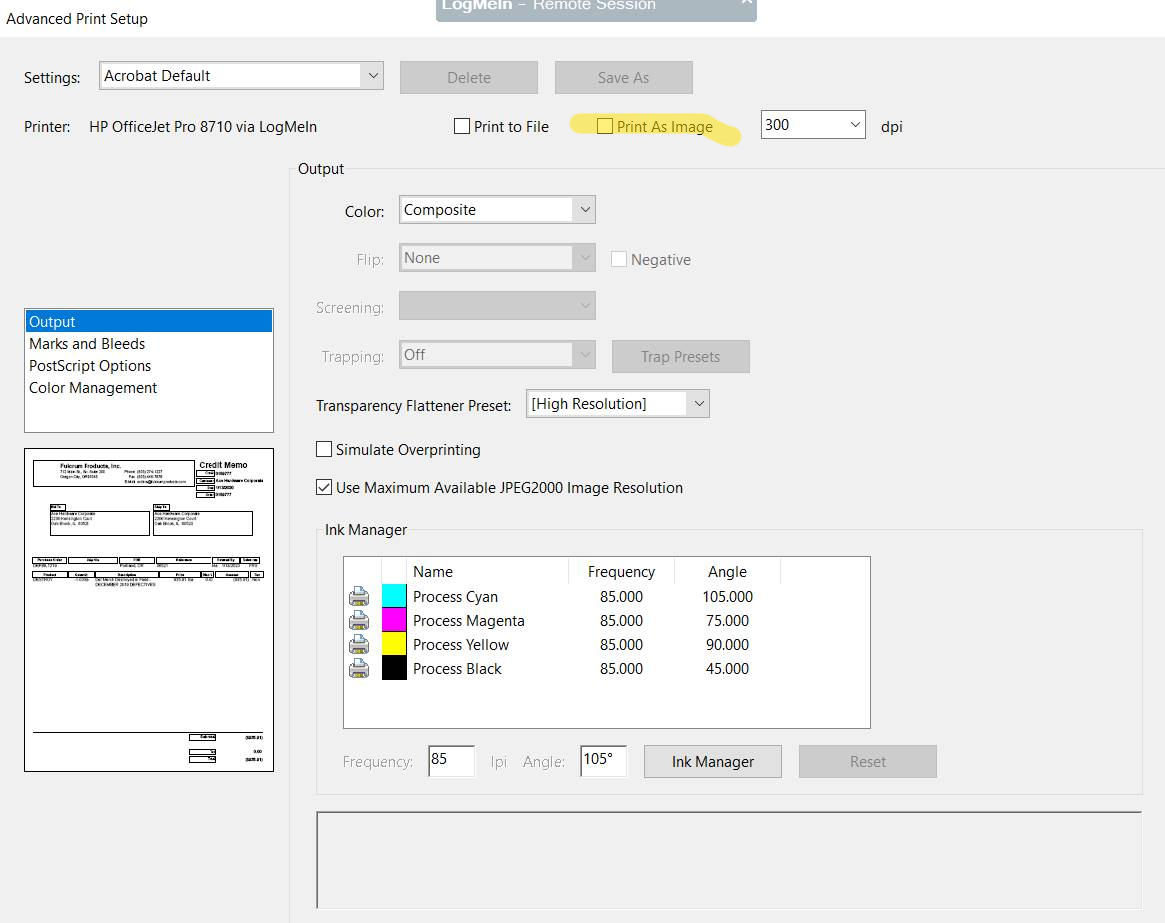The height and width of the screenshot is (923, 1165).
Task: Click the 85.000 frequency value for Process Cyan
Action: pyautogui.click(x=621, y=597)
